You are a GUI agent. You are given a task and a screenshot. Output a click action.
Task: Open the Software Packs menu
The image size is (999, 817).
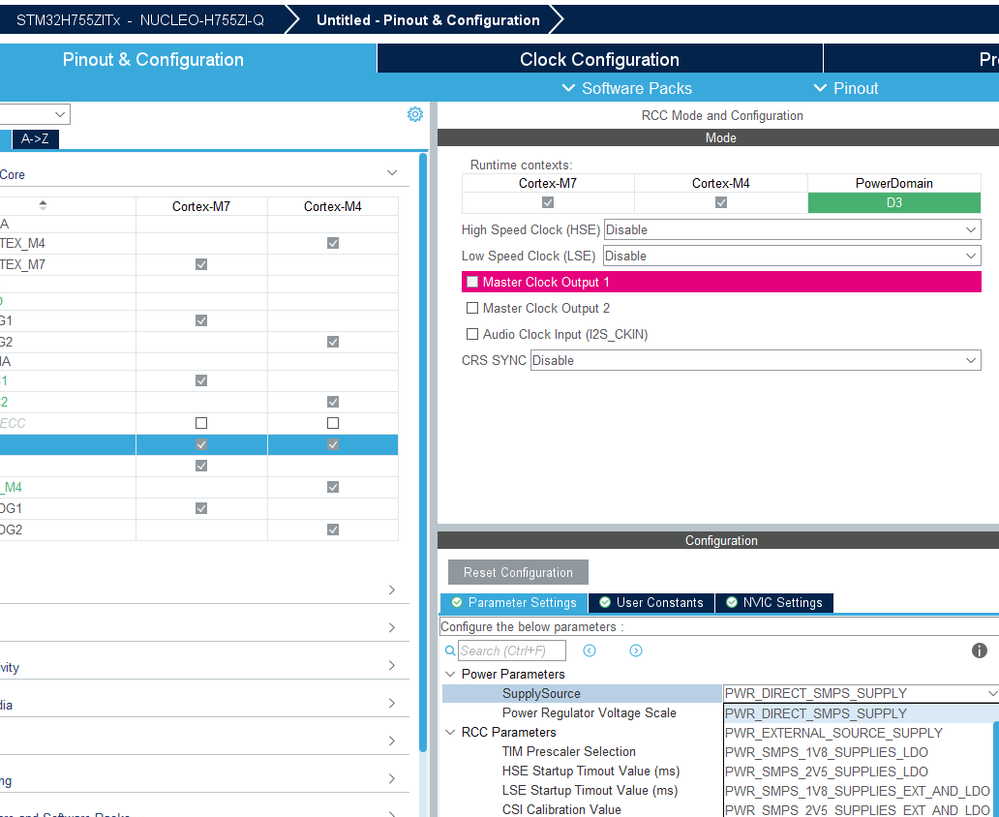[x=627, y=88]
